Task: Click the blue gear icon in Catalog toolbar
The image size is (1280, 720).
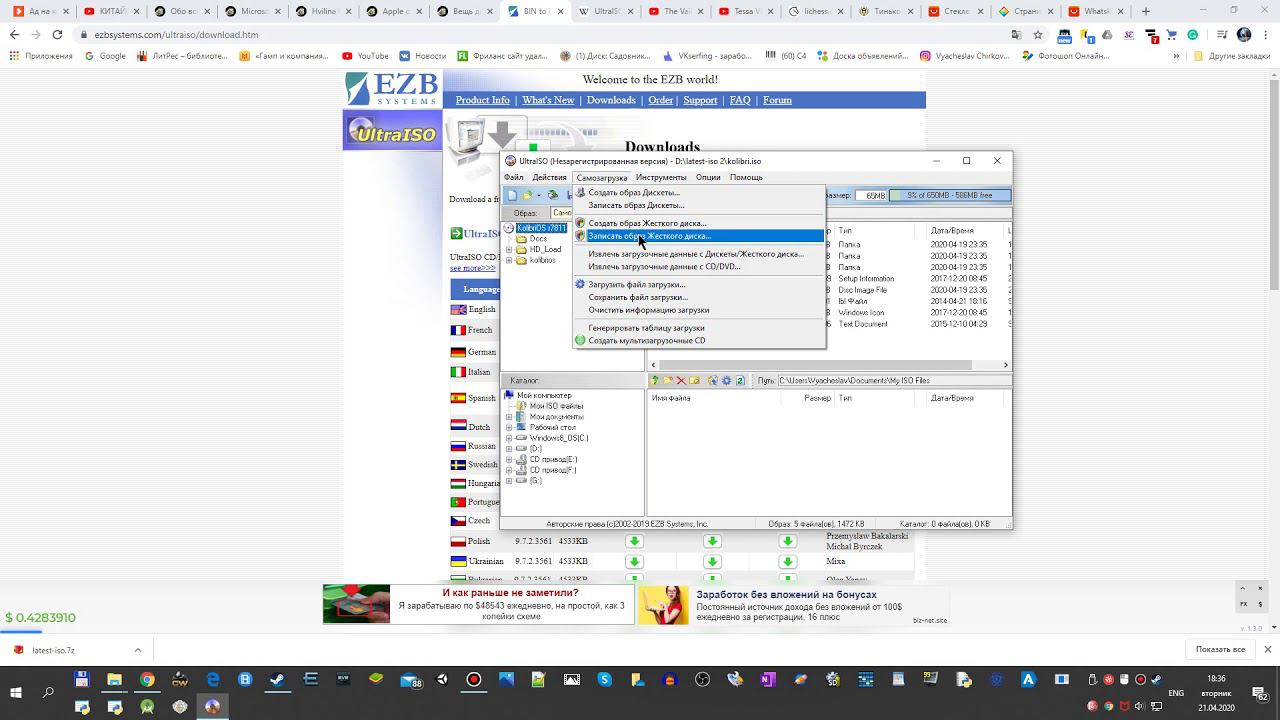Action: click(726, 380)
